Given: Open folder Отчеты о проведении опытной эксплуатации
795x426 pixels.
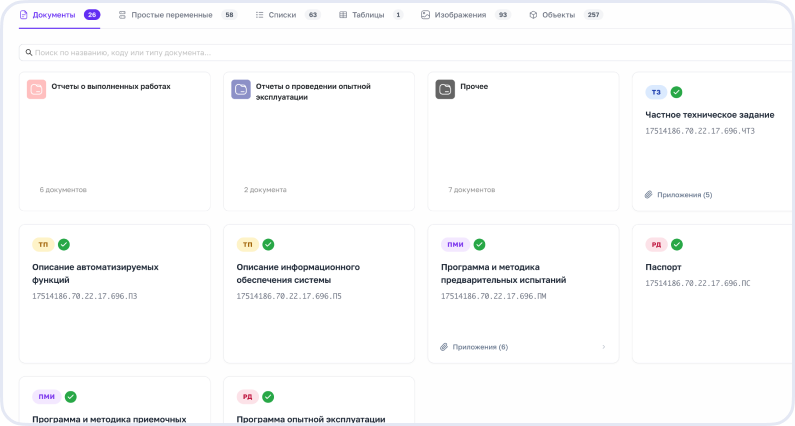Looking at the screenshot, I should 313,92.
